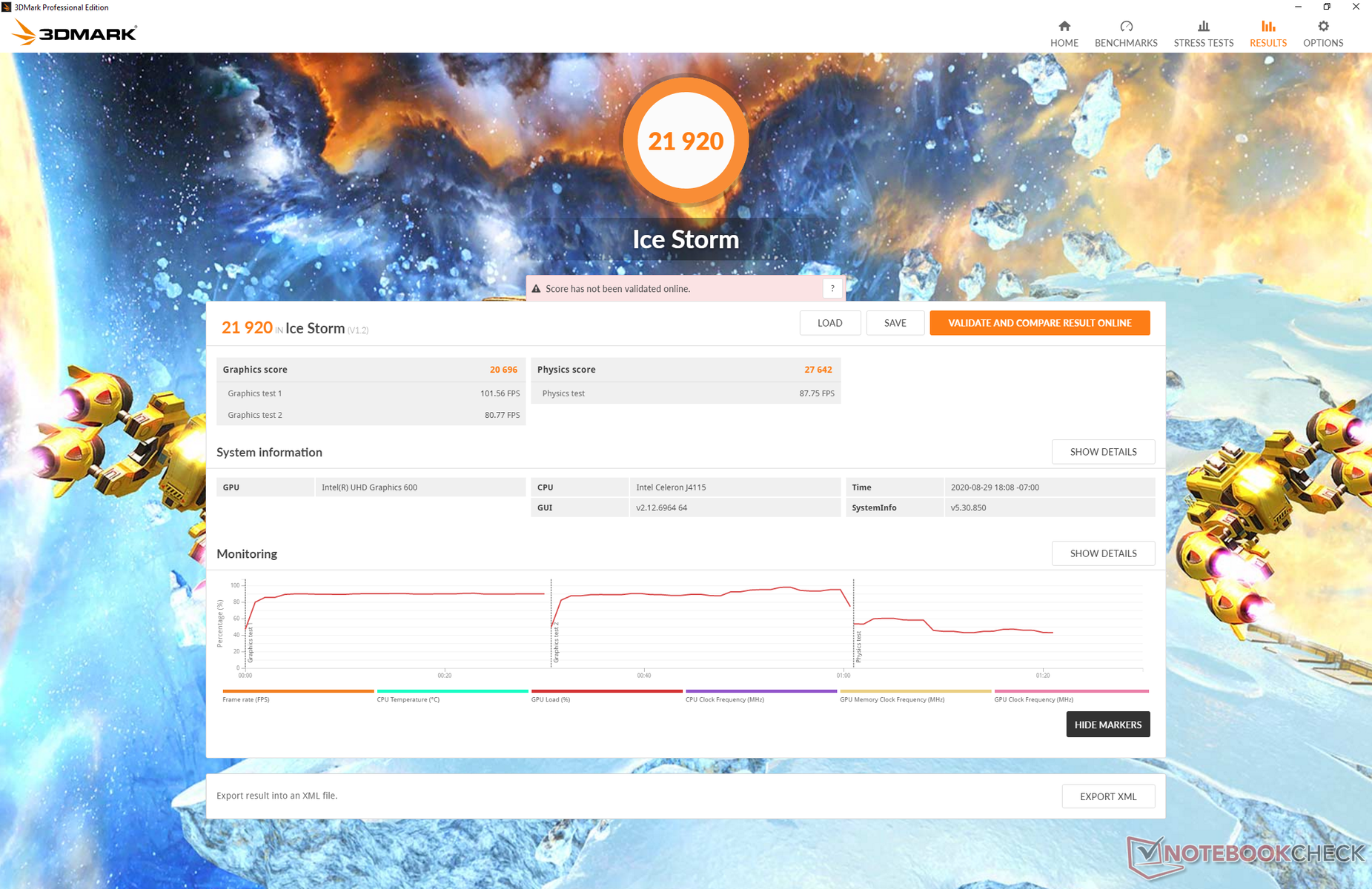Click the System information heading
1372x889 pixels.
269,452
